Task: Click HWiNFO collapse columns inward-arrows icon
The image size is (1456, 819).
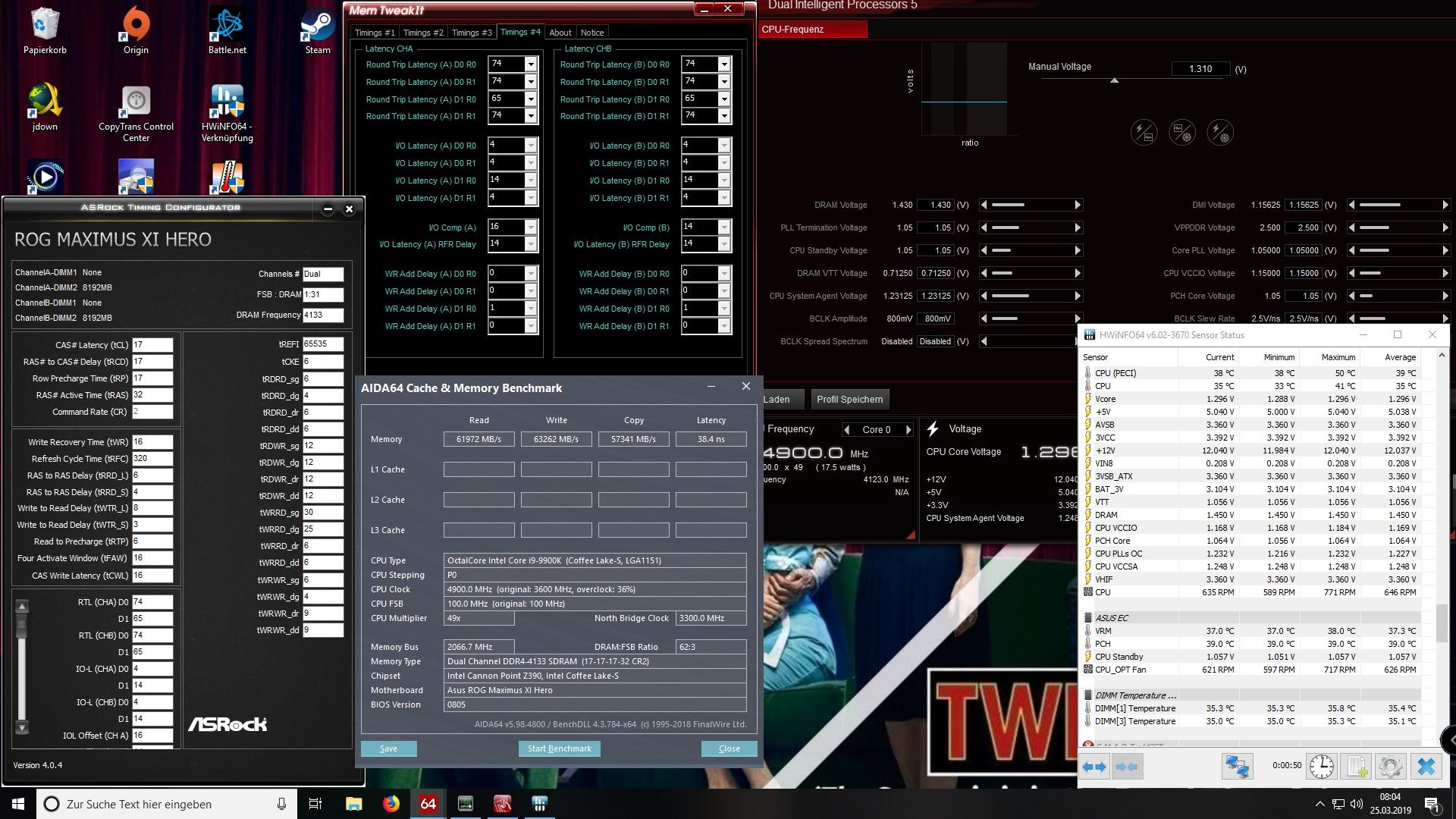Action: [x=1126, y=767]
